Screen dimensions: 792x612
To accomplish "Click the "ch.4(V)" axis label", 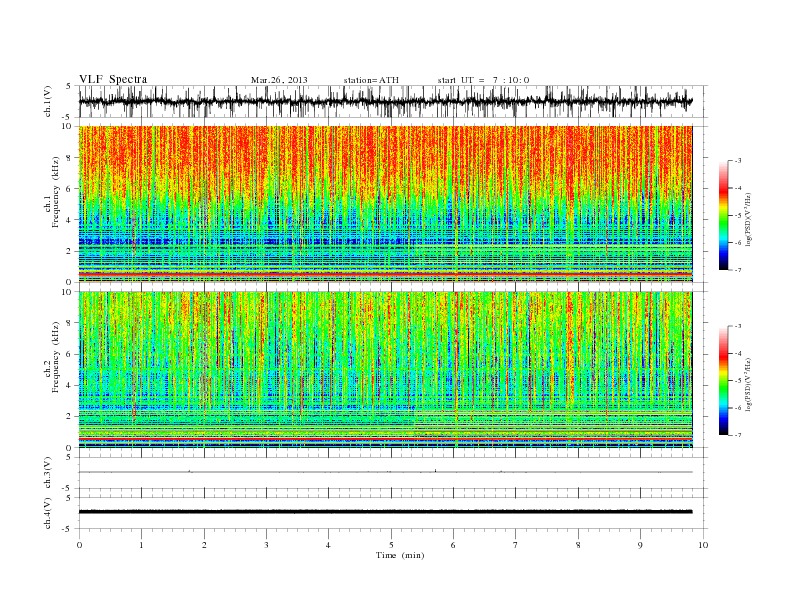I will (x=48, y=513).
